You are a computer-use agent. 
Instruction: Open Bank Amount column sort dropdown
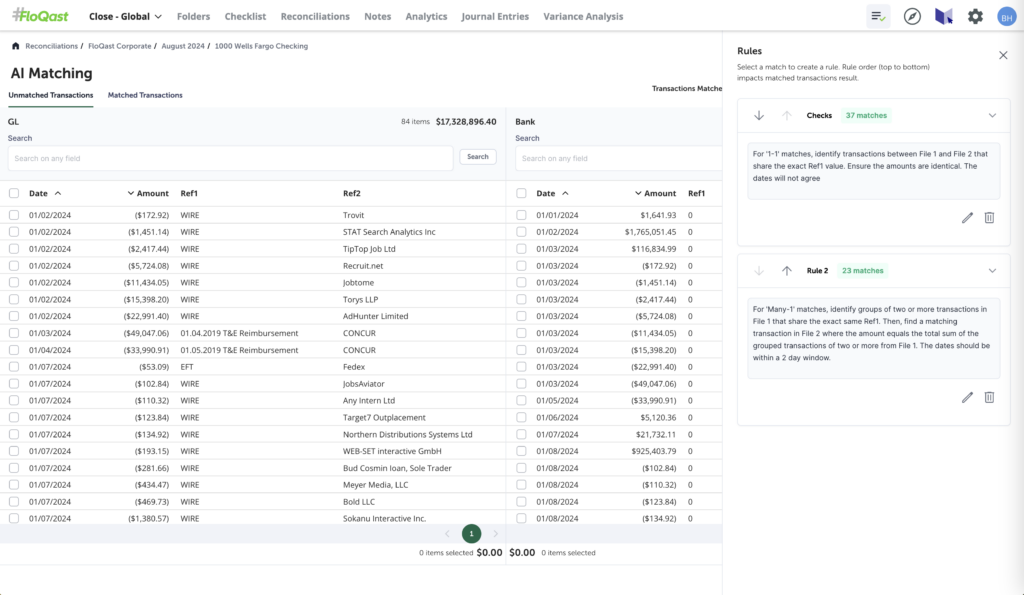tap(638, 193)
